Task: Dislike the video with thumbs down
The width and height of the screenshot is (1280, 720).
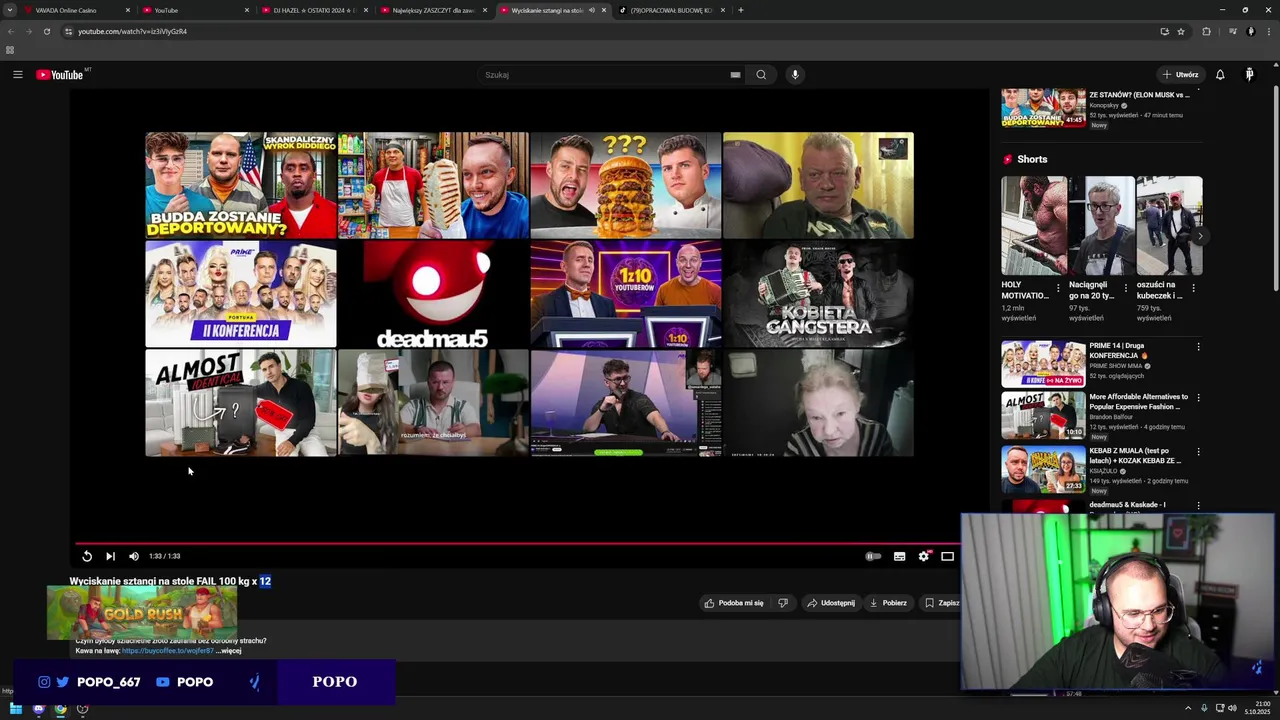Action: [783, 603]
